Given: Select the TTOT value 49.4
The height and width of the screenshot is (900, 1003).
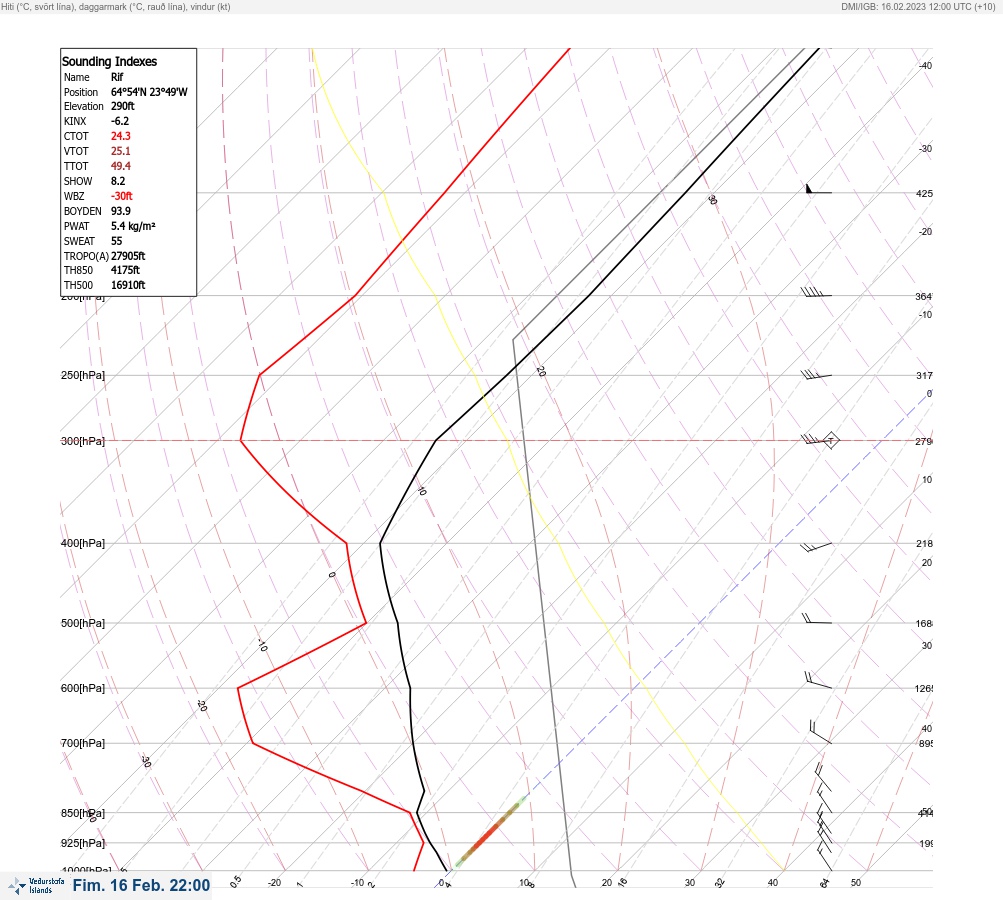Looking at the screenshot, I should pos(121,166).
